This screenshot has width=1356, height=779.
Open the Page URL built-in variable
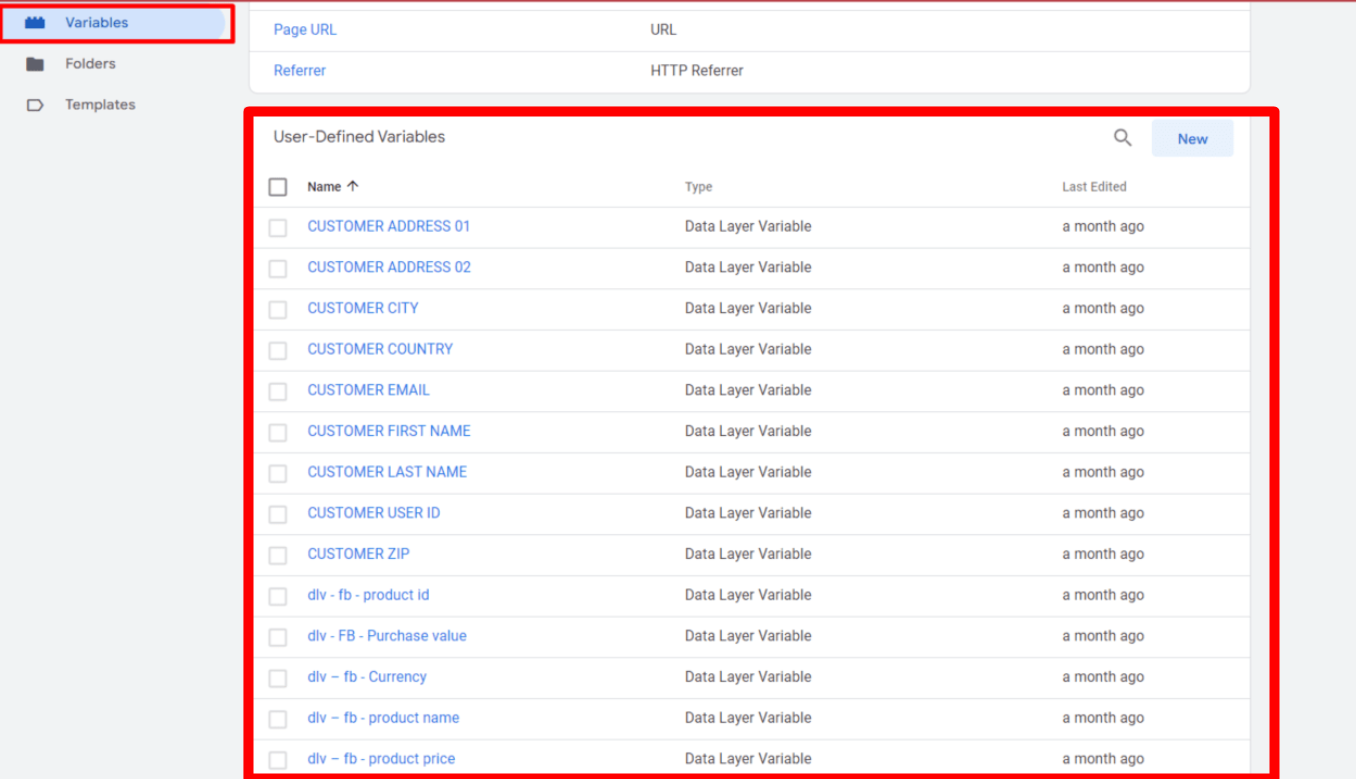pos(305,30)
